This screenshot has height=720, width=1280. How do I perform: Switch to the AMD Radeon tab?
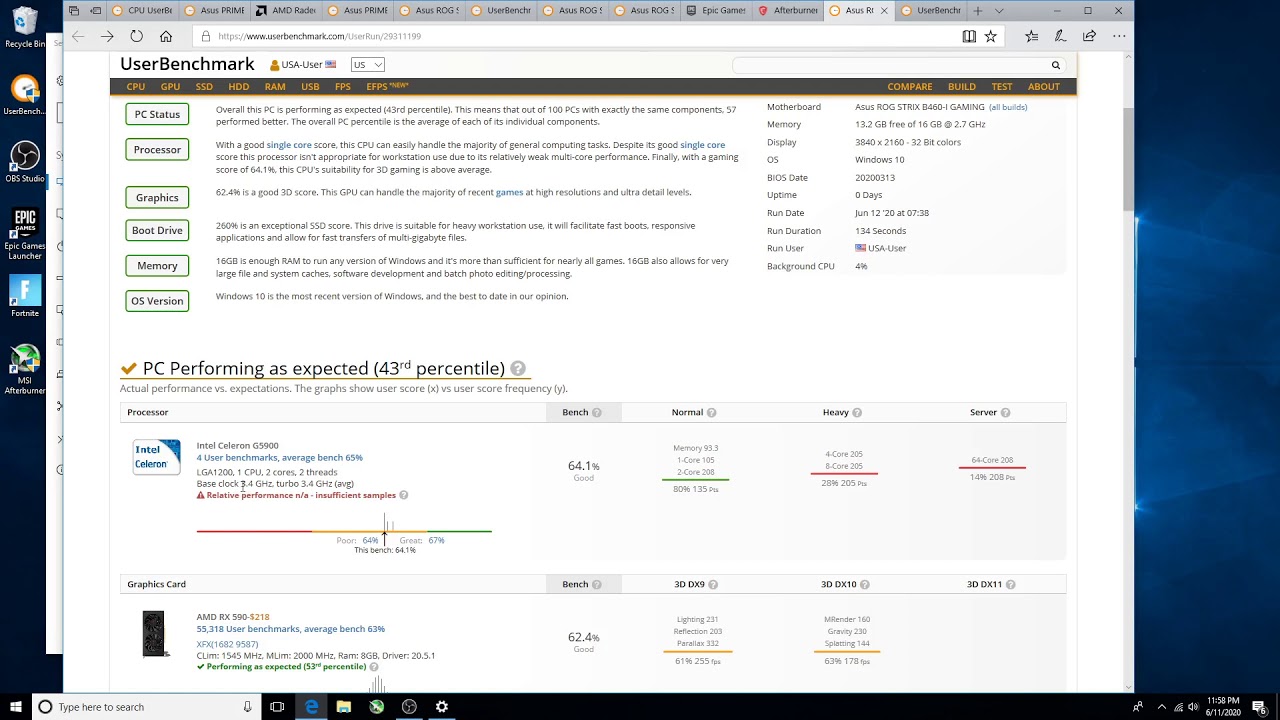287,10
